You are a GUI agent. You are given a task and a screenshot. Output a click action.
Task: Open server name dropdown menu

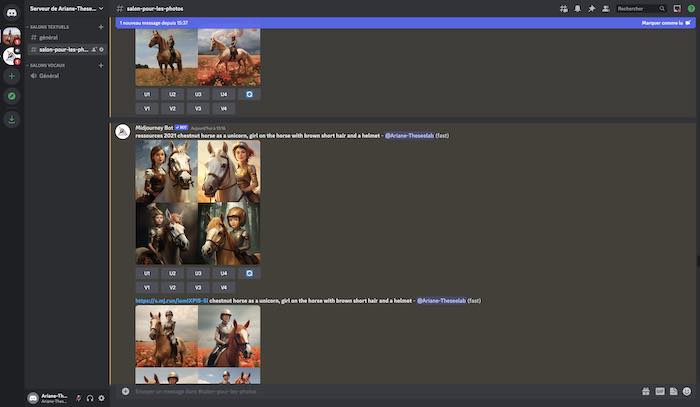pyautogui.click(x=67, y=8)
